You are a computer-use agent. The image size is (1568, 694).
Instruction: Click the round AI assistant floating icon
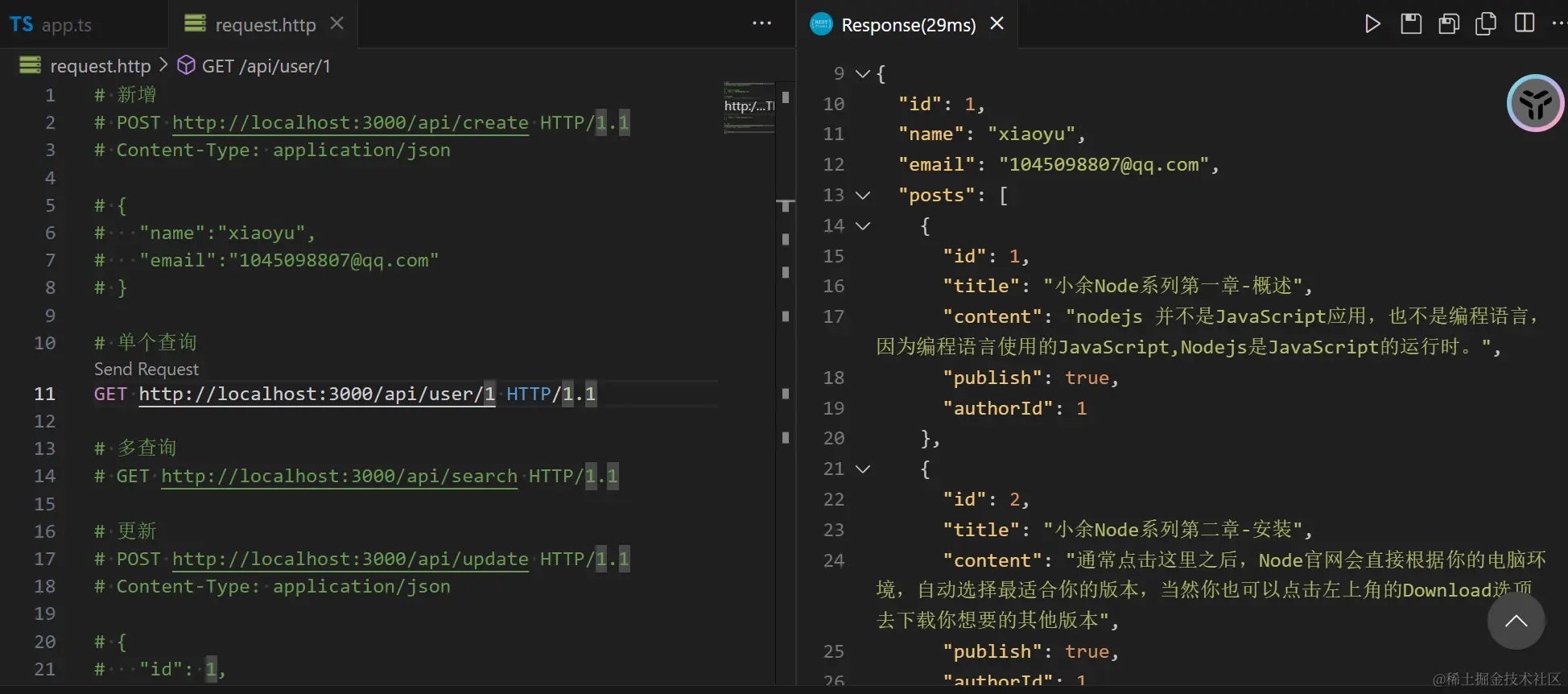(x=1535, y=103)
